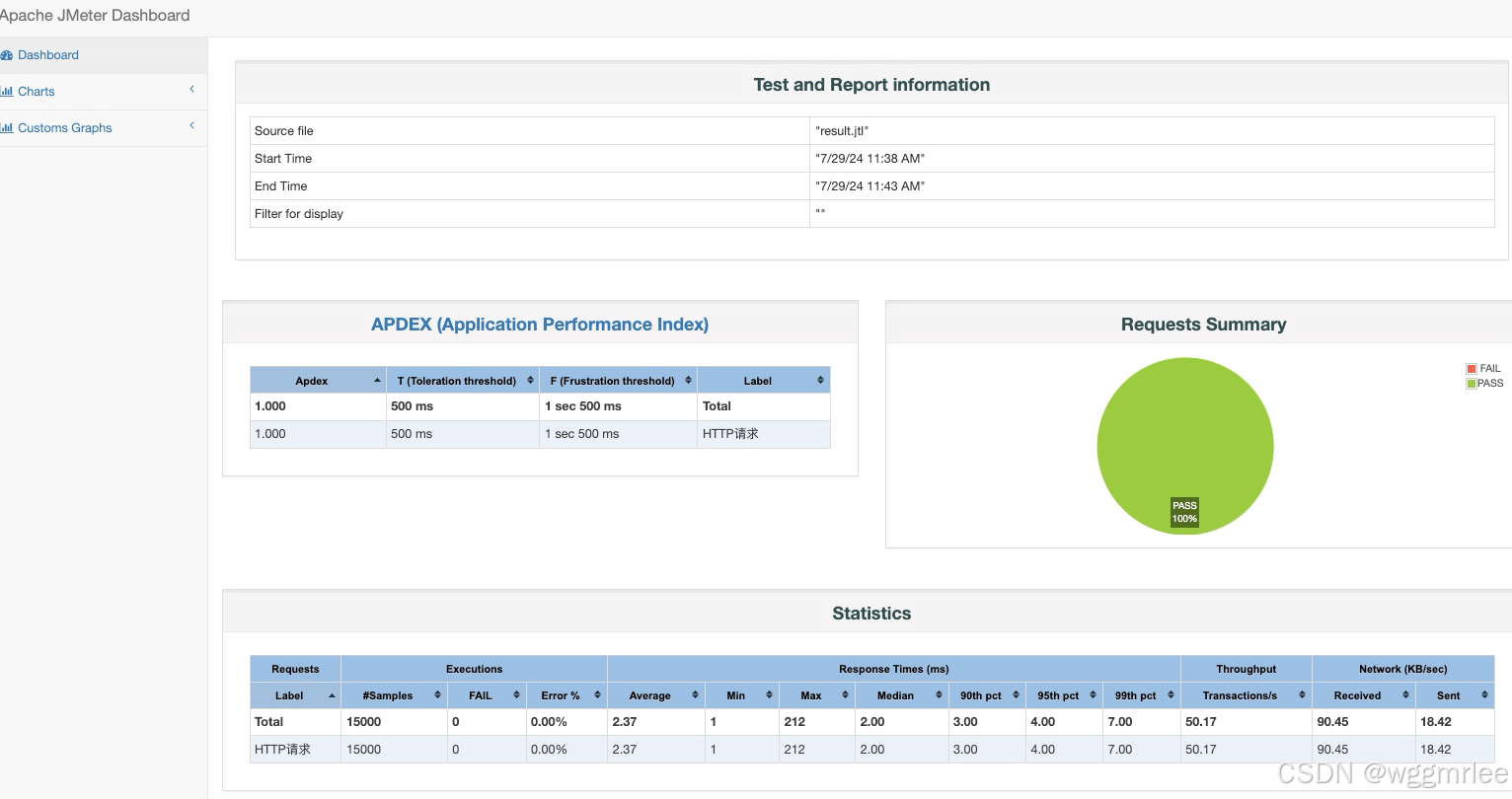The image size is (1512, 799).
Task: Sort by F (Frustration threshold) column
Action: tap(619, 381)
